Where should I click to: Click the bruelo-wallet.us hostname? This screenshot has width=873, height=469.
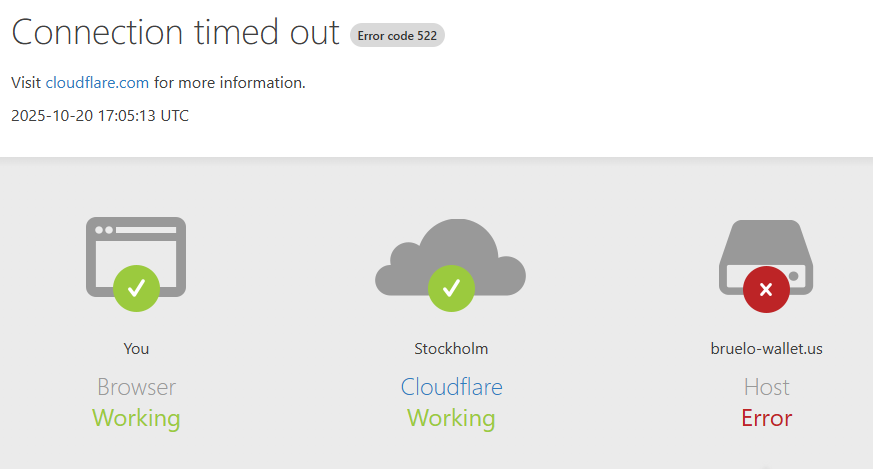pyautogui.click(x=766, y=349)
